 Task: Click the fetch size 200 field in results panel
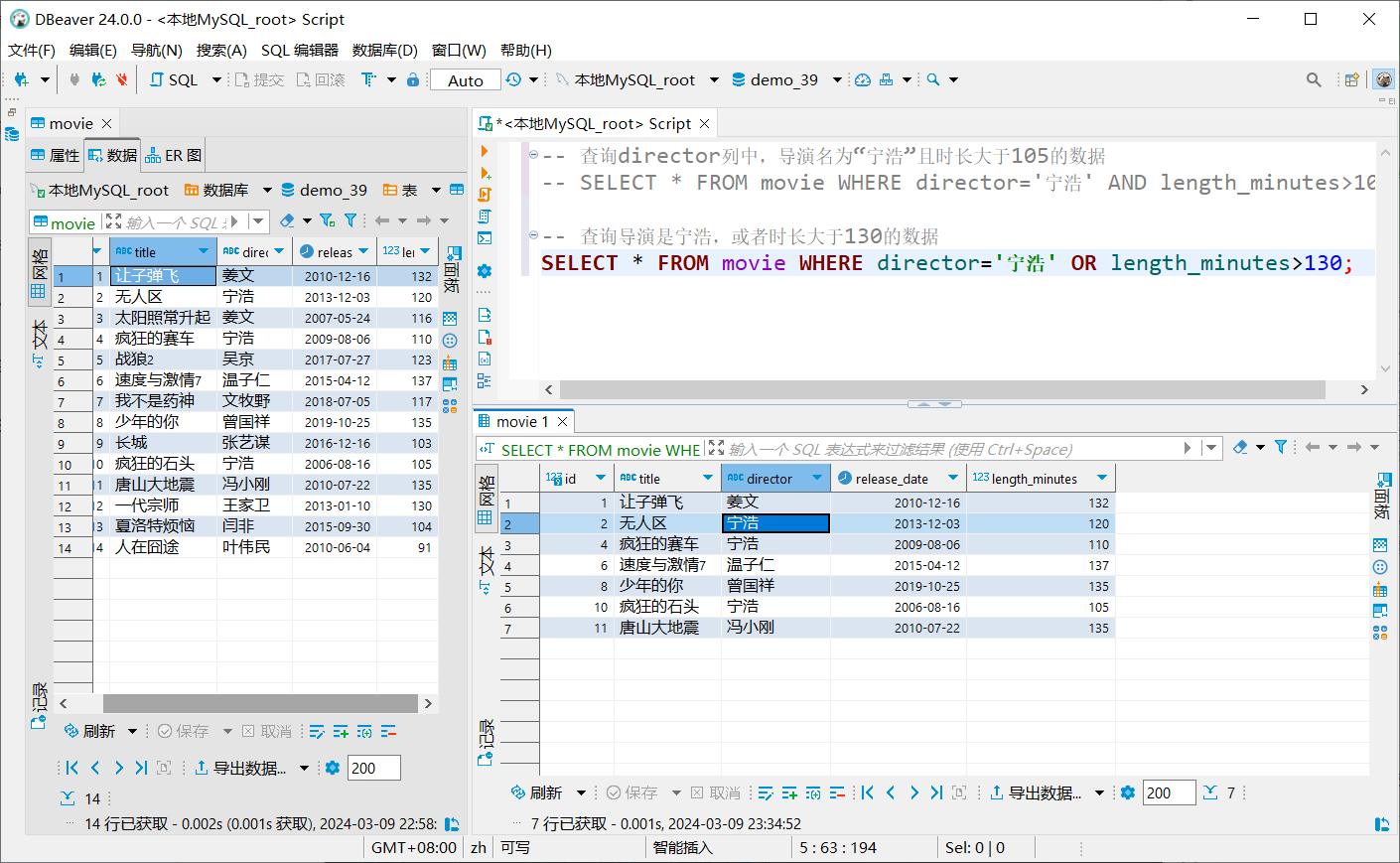(1169, 792)
